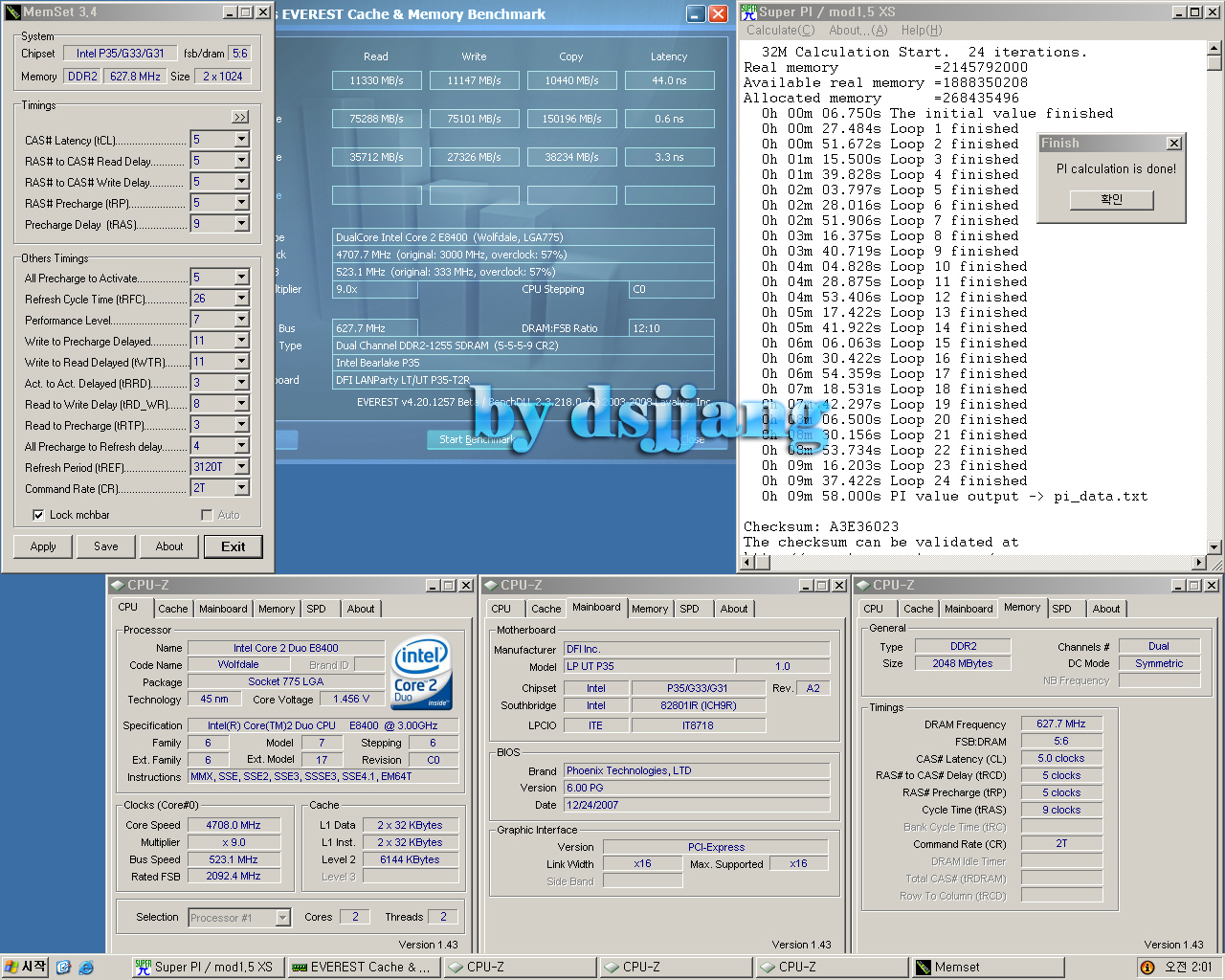Toggle the Lock mchbar checkbox
The width and height of the screenshot is (1225, 980).
coord(38,515)
